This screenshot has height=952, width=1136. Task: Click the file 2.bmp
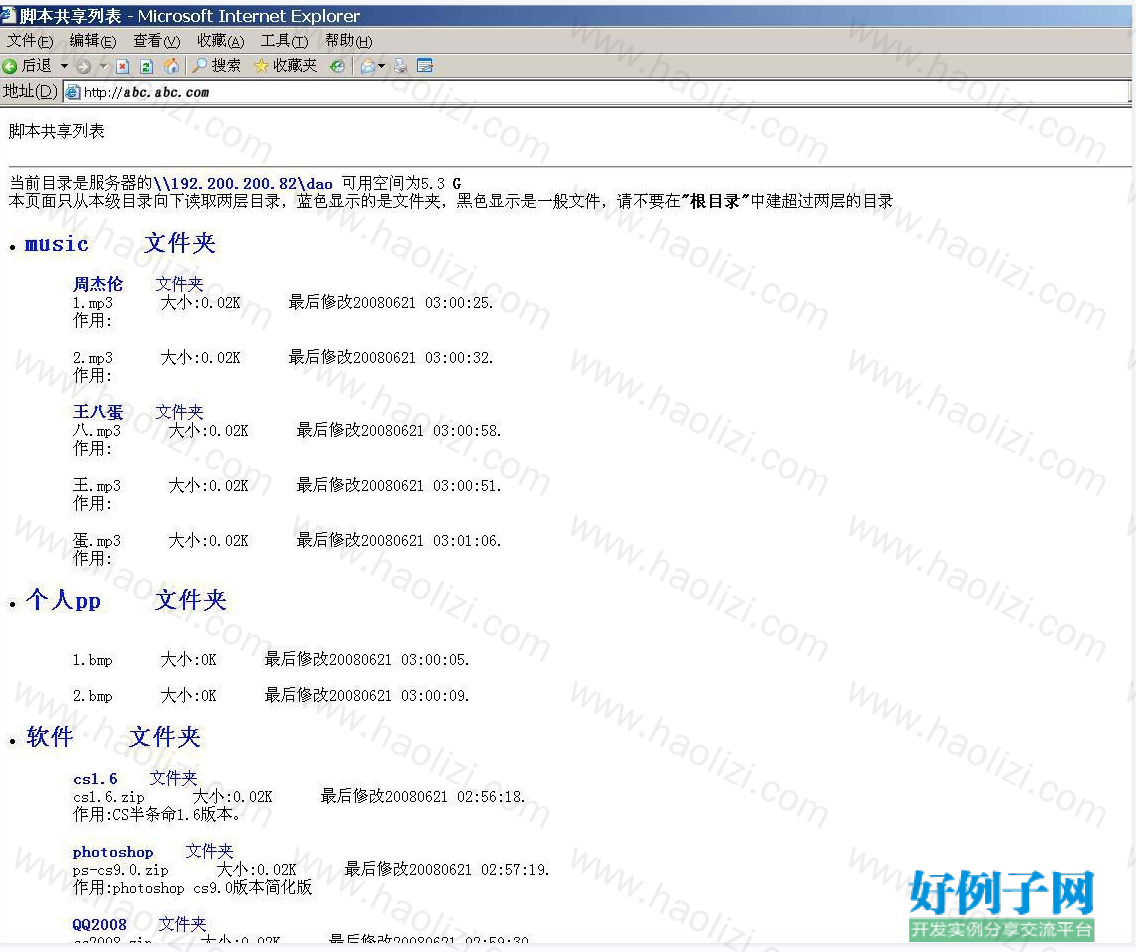point(93,696)
